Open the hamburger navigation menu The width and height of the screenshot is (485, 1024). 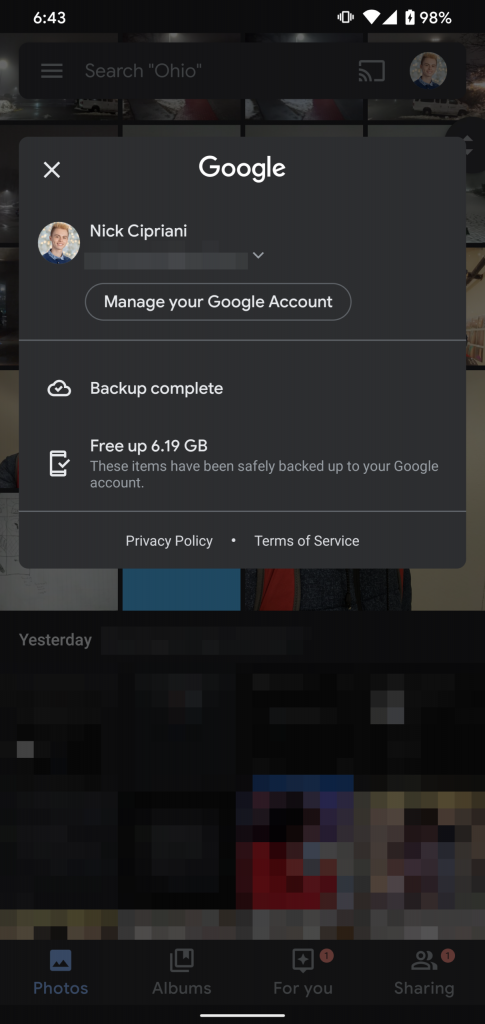click(x=52, y=71)
